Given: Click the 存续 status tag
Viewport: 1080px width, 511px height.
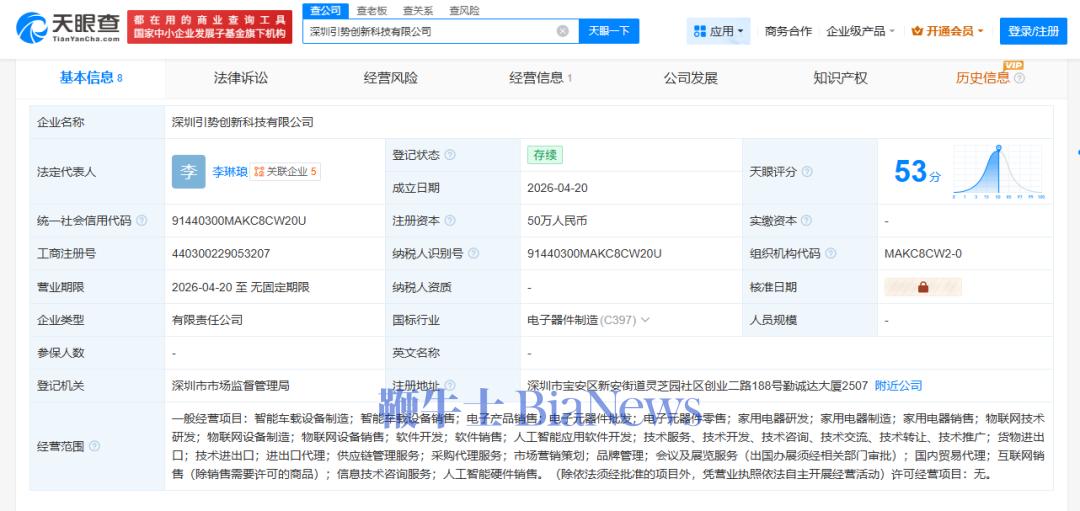Looking at the screenshot, I should 545,155.
